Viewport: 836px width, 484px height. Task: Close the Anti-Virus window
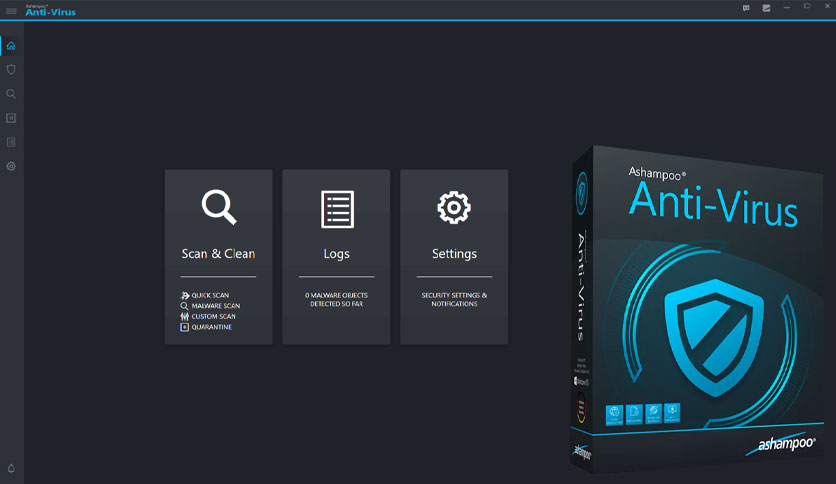(x=827, y=6)
